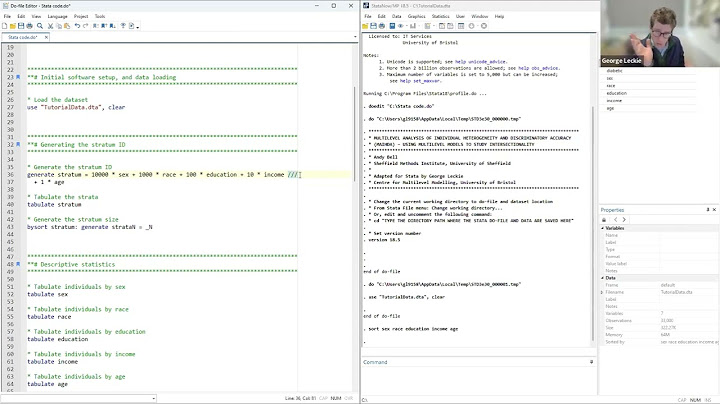
Task: Toggle the lock icon in the Properties panel
Action: click(x=604, y=219)
